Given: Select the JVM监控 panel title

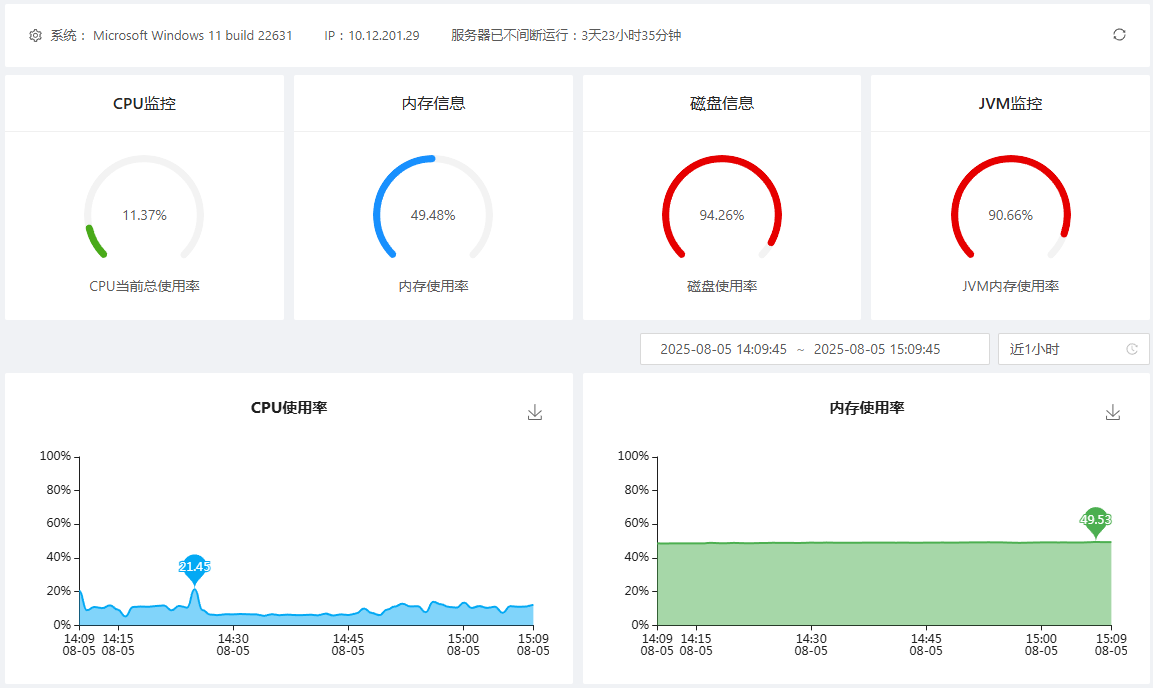Looking at the screenshot, I should click(x=1010, y=103).
